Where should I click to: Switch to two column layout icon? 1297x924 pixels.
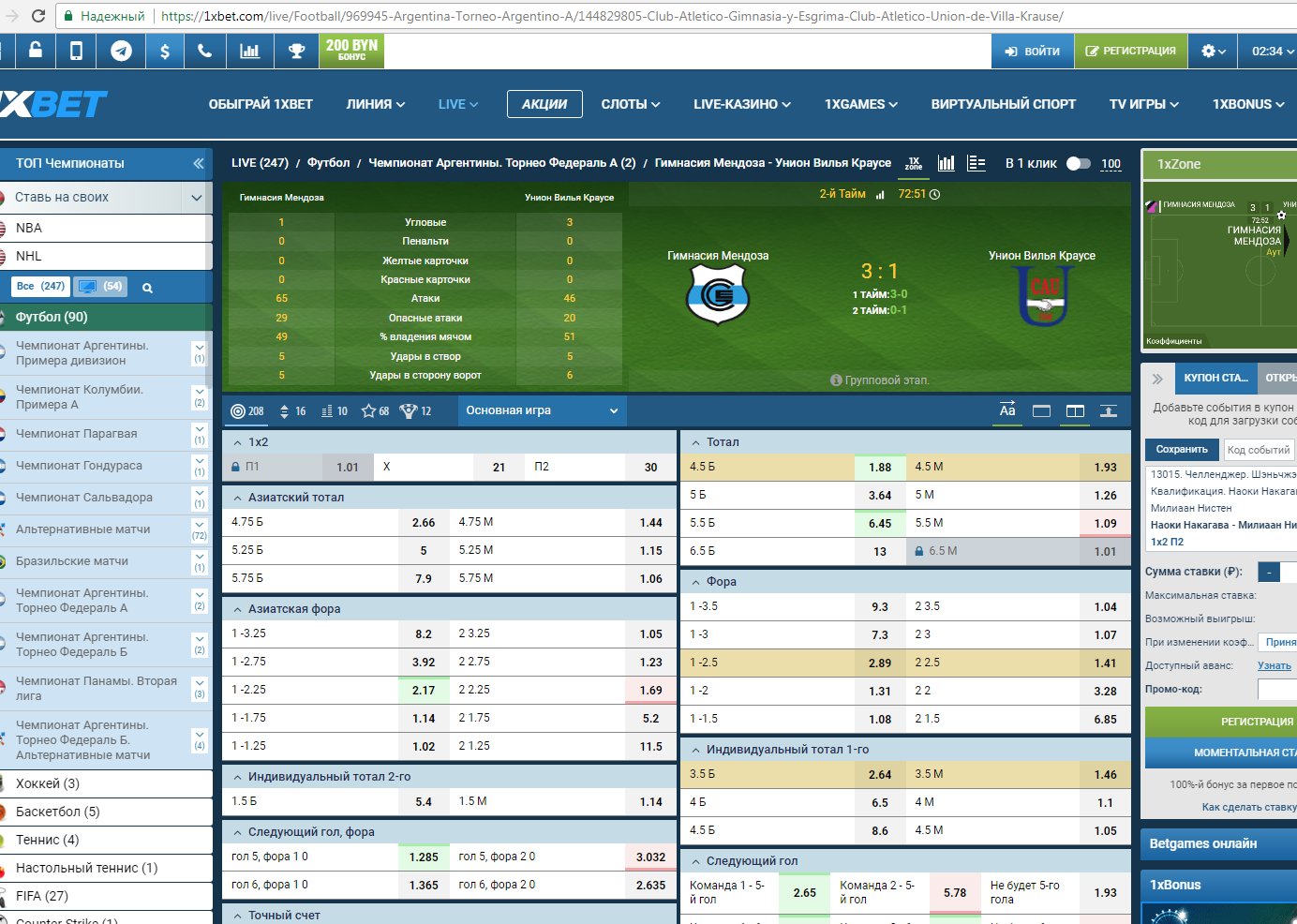[1075, 411]
